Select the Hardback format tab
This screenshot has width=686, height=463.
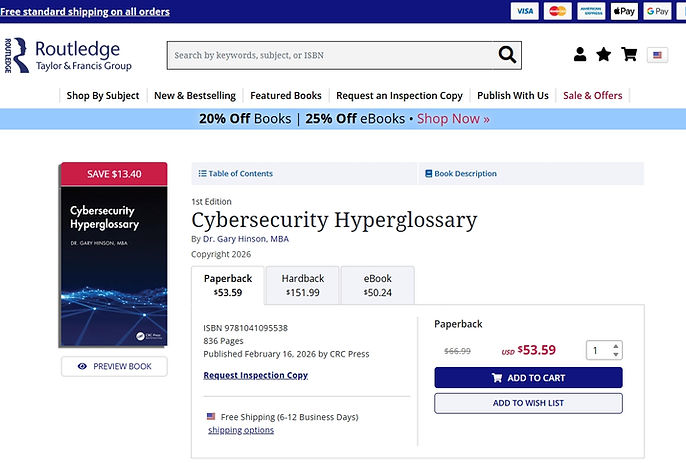(303, 285)
